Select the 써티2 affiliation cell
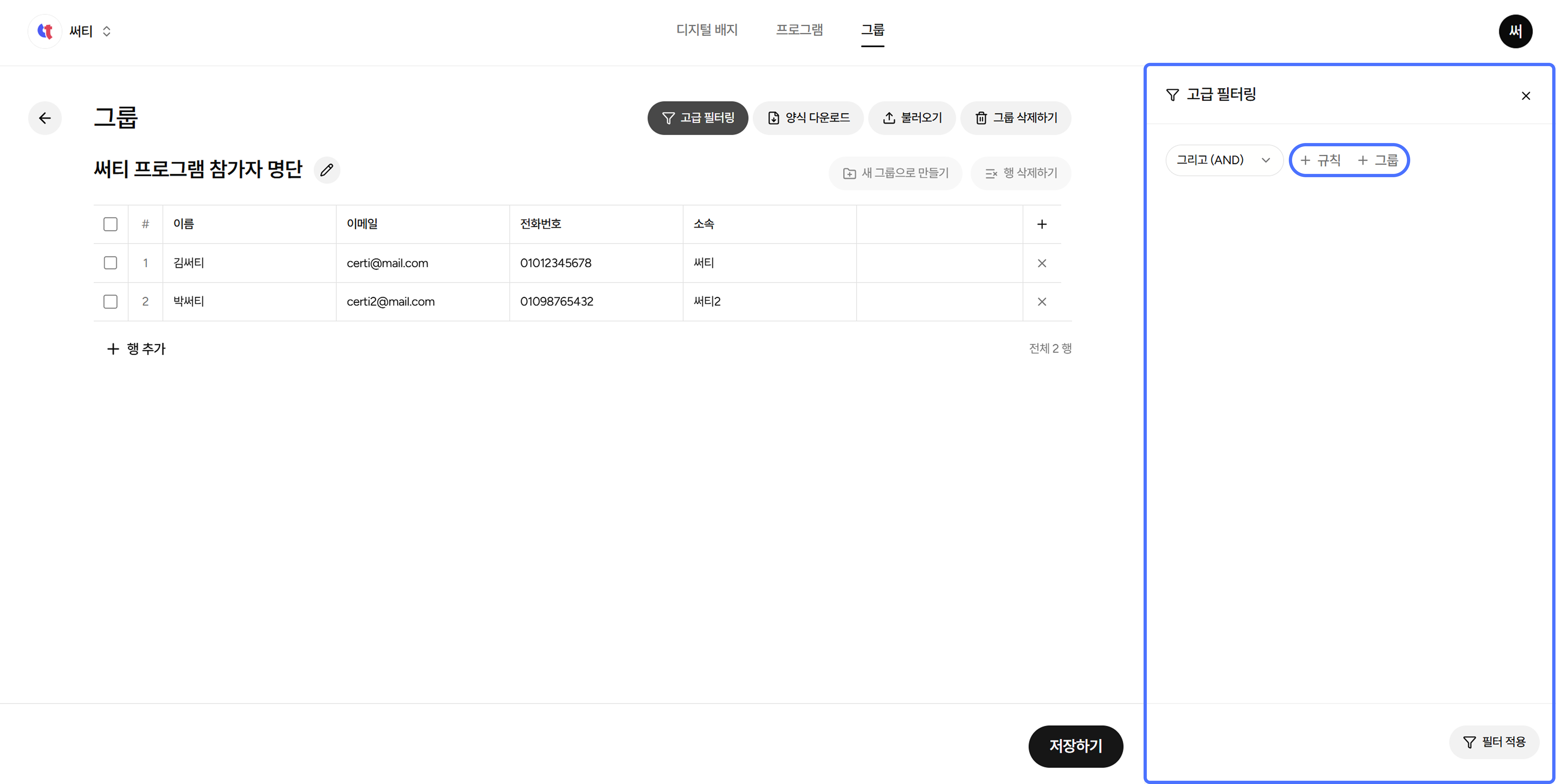Screen dimensions: 1556x784 click(x=770, y=302)
